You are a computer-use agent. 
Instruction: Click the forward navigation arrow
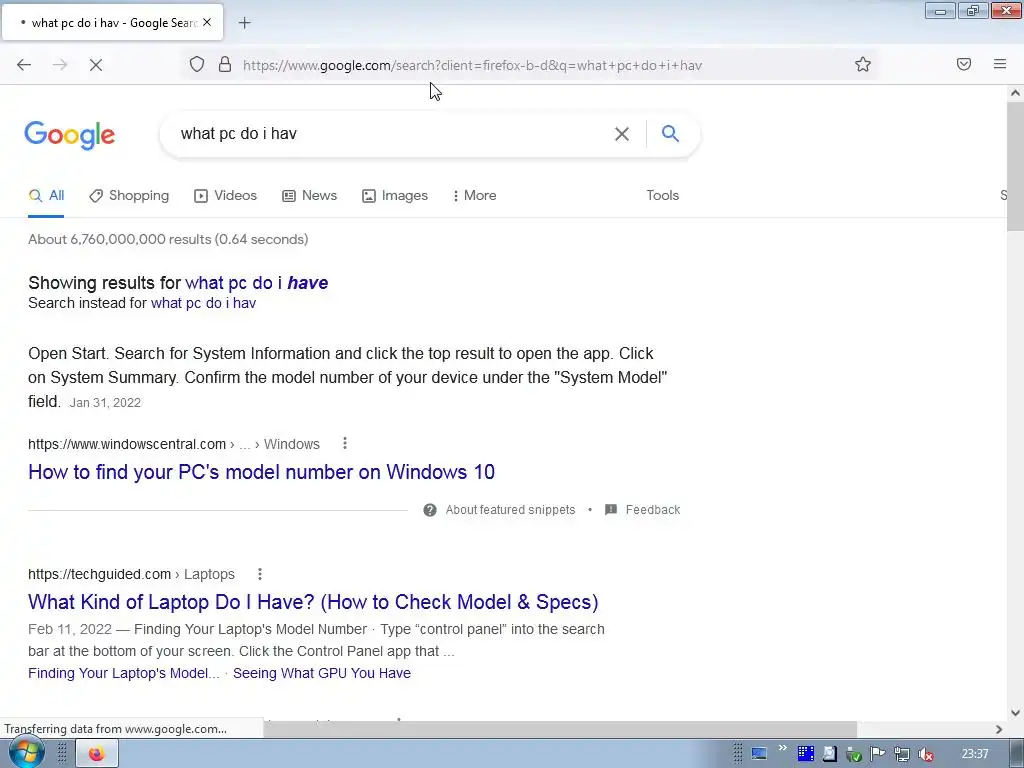coord(60,65)
